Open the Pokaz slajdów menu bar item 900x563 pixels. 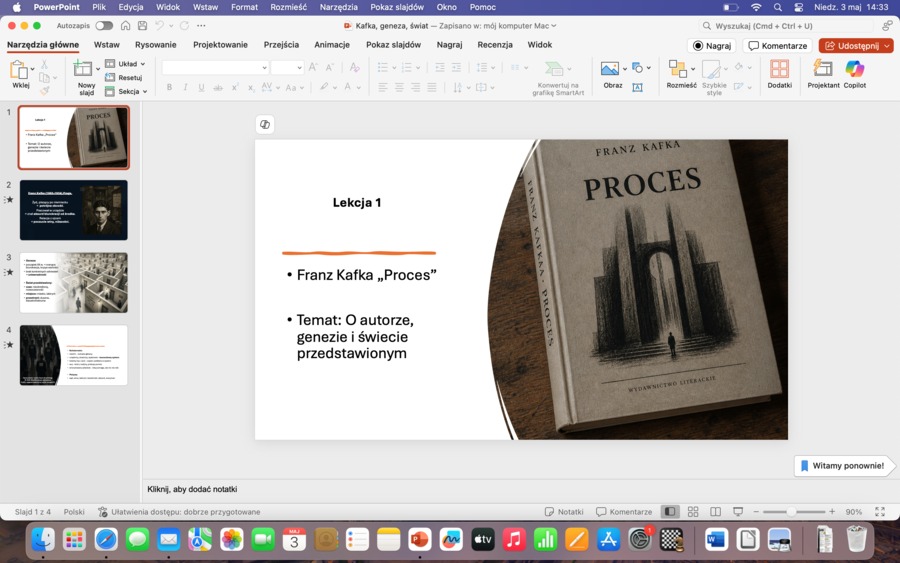397,7
